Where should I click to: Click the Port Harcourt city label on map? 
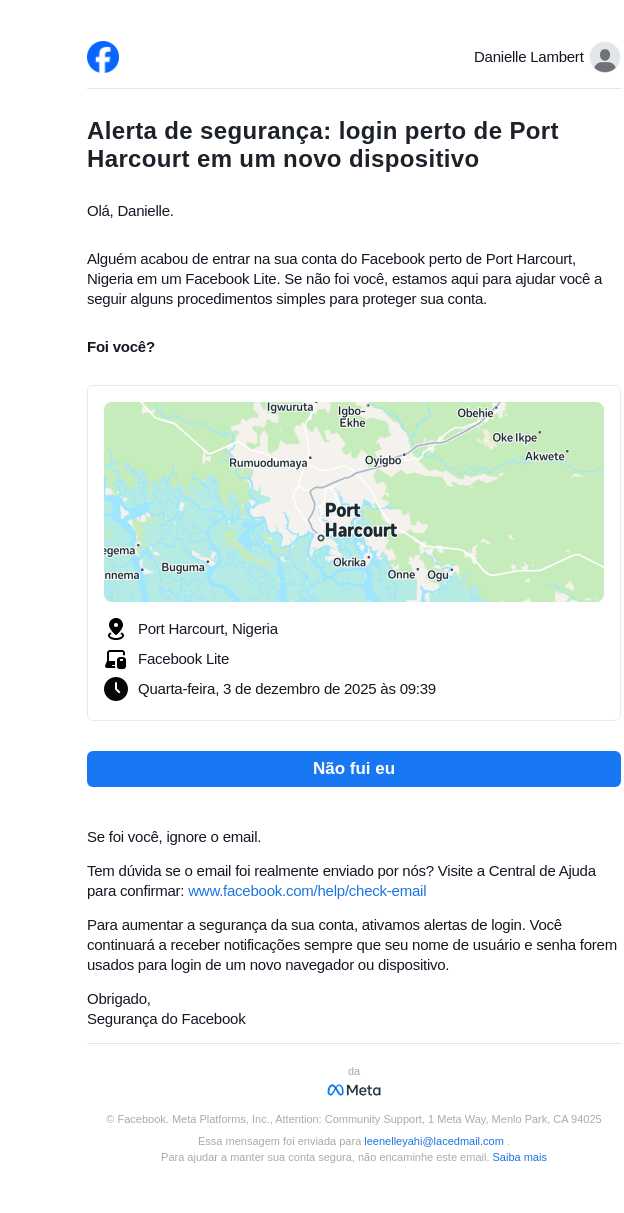tap(360, 520)
